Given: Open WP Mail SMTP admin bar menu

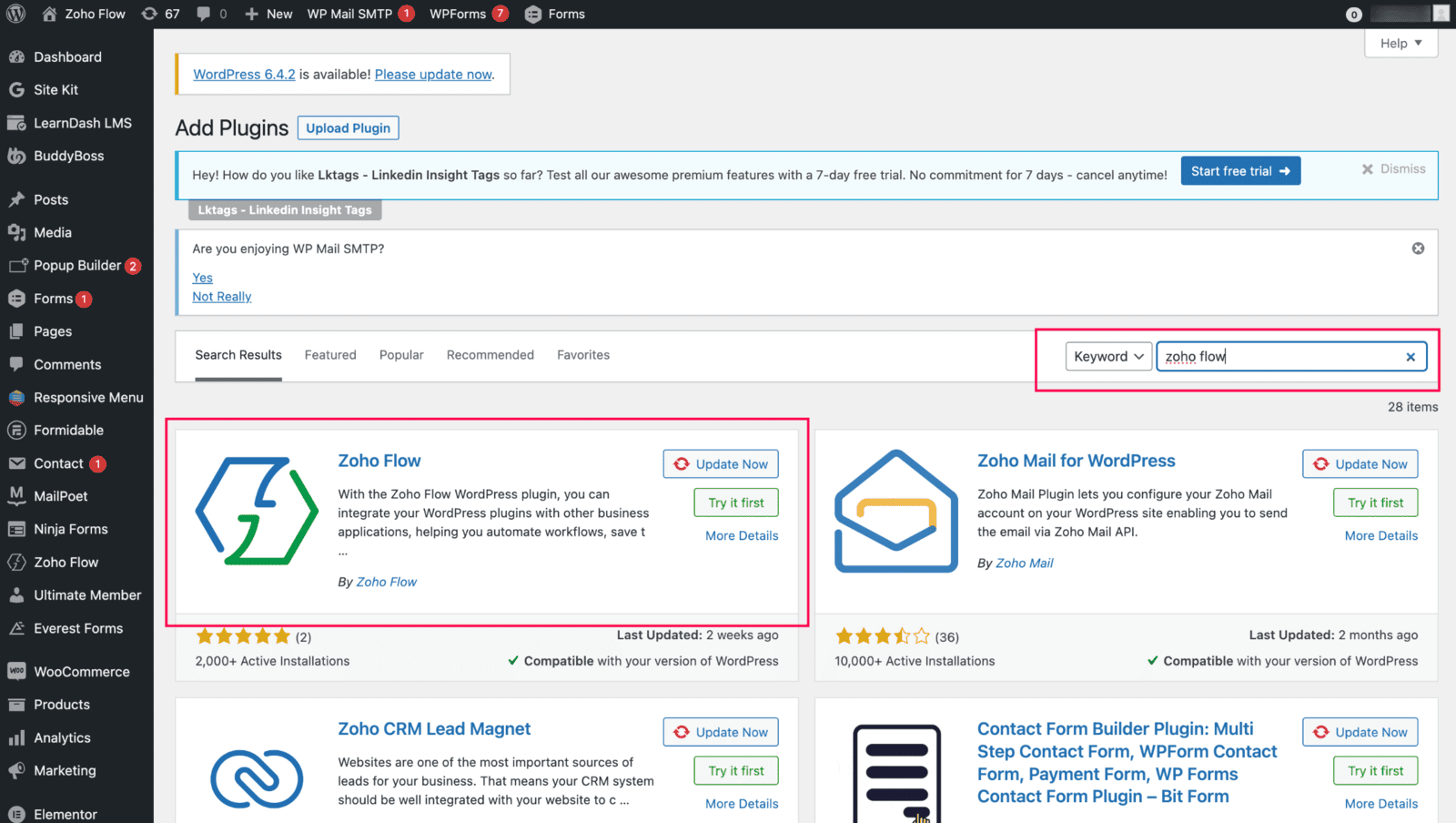Looking at the screenshot, I should (x=360, y=14).
